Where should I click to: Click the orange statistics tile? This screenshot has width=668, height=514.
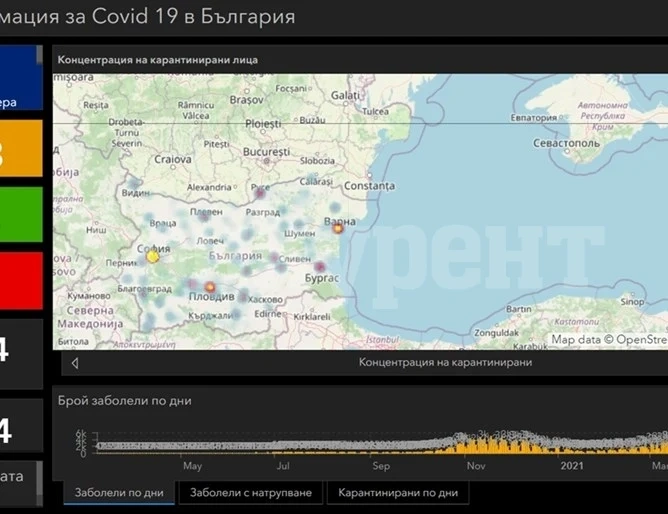21,148
